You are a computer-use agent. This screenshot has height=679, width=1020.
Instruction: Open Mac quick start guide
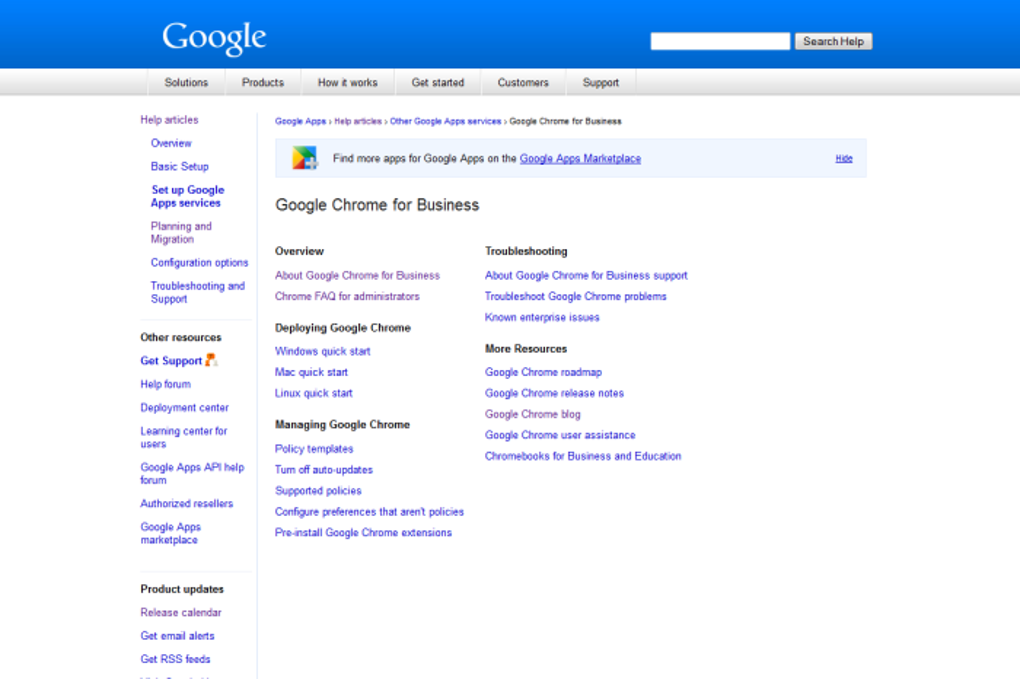(312, 373)
